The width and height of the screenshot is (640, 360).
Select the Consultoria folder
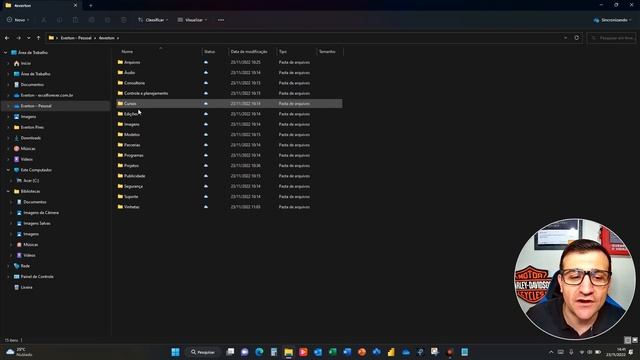point(134,83)
